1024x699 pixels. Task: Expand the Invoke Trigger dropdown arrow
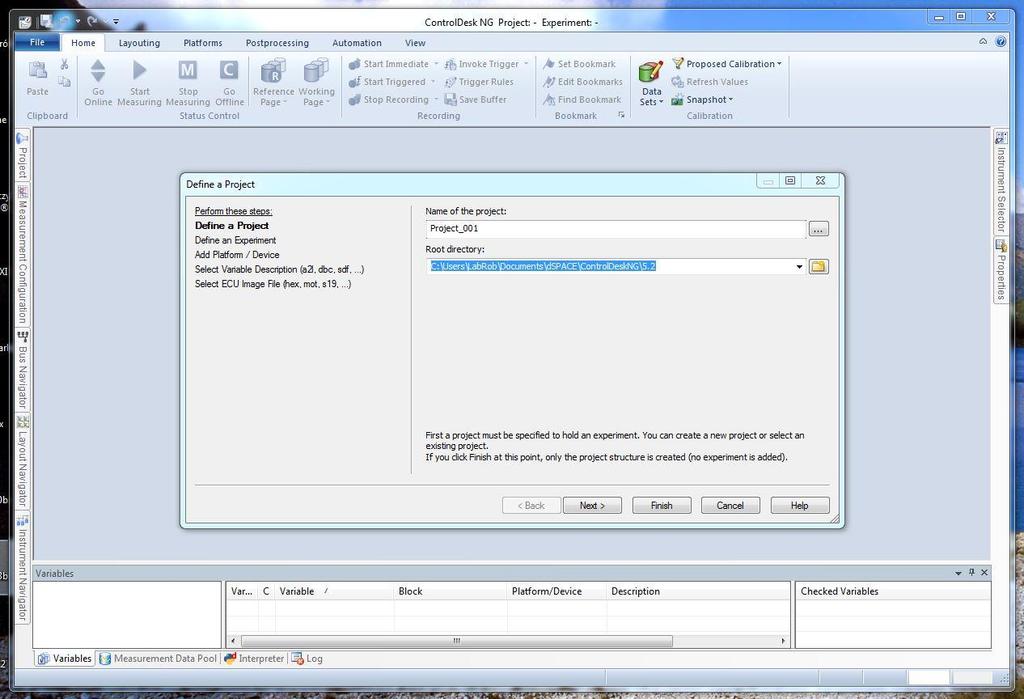tap(526, 64)
